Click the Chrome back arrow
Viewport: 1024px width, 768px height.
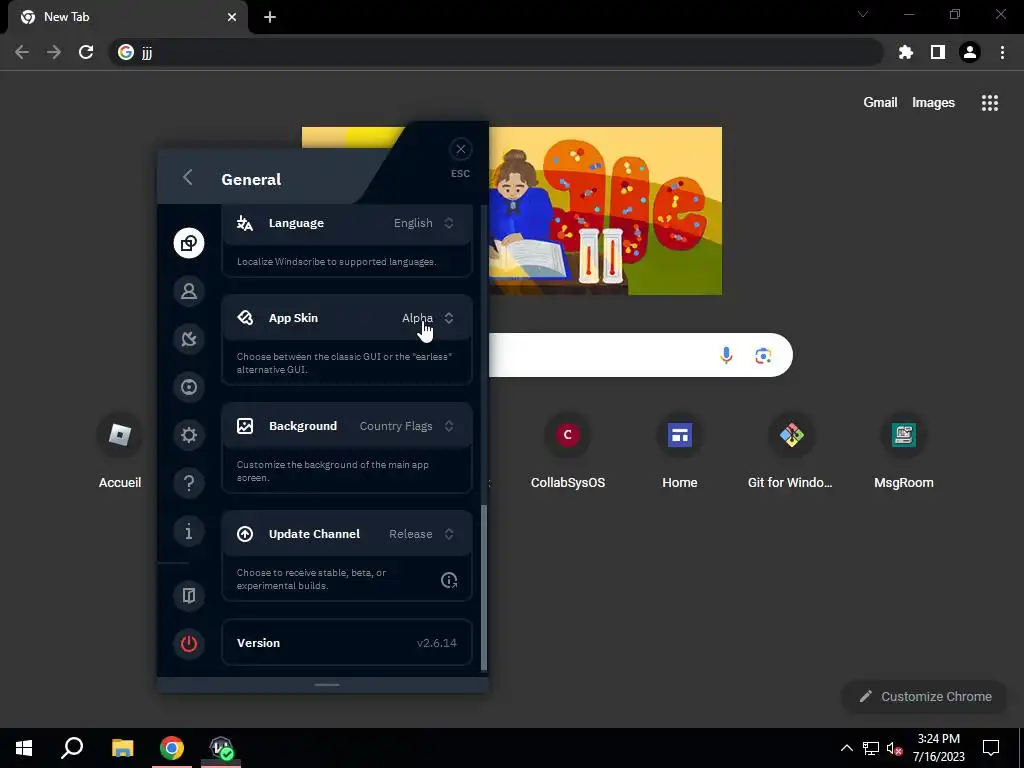22,52
